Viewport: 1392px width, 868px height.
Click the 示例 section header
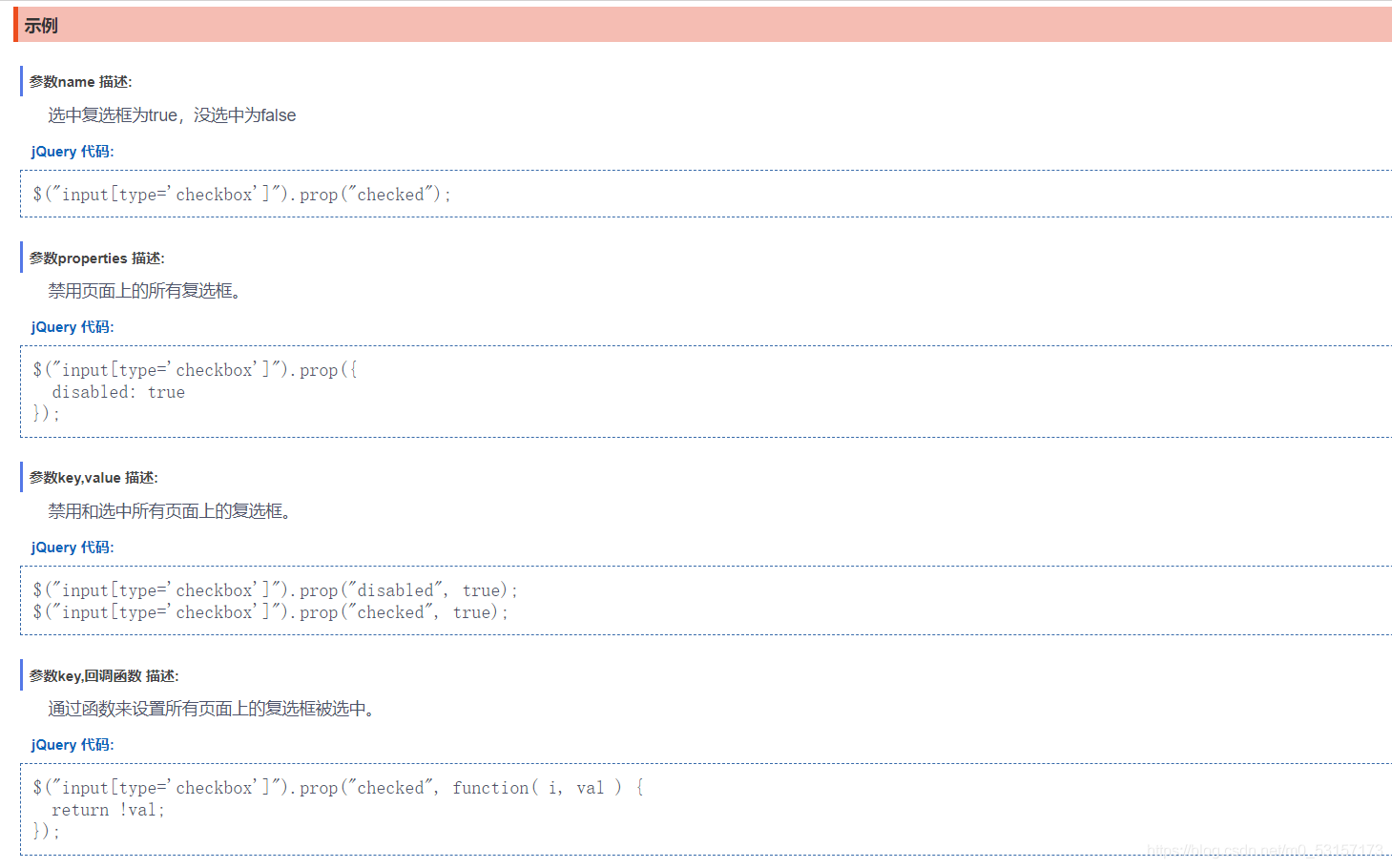click(702, 25)
